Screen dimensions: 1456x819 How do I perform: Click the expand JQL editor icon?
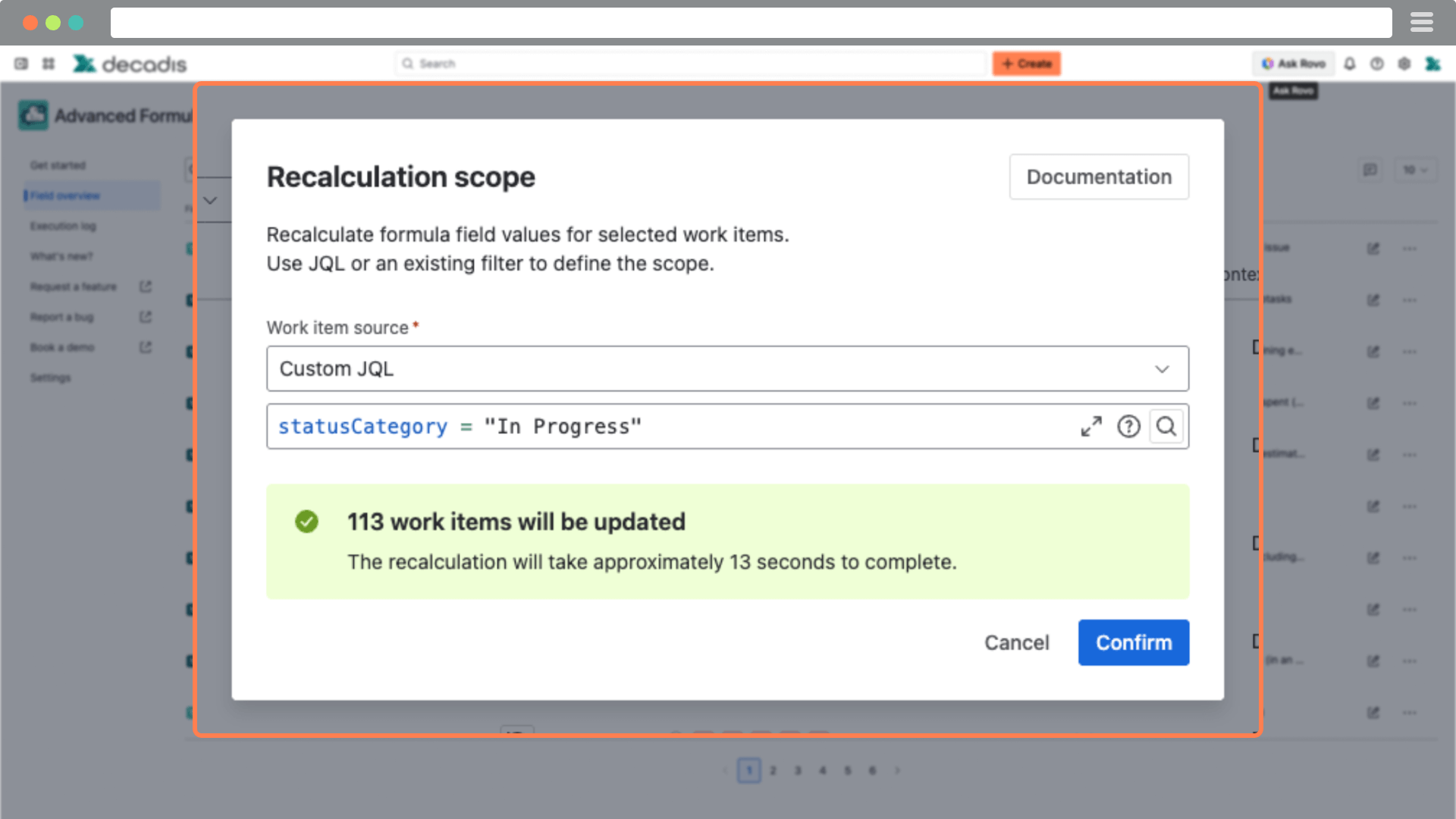tap(1090, 426)
